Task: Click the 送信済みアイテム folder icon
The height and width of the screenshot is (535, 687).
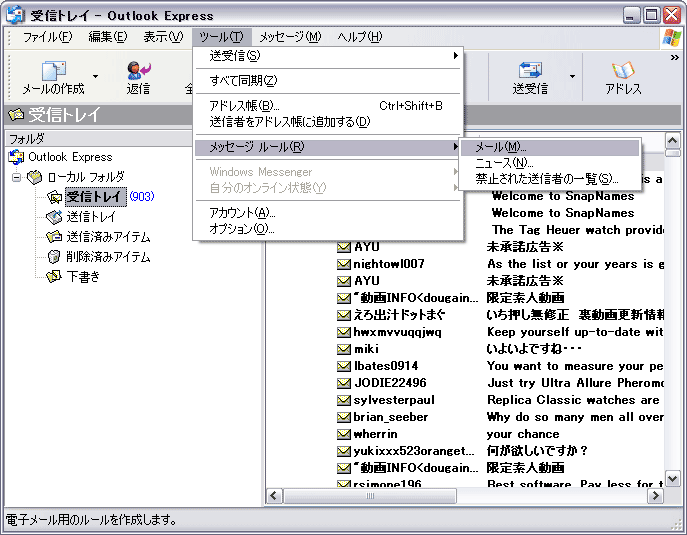Action: pyautogui.click(x=54, y=237)
